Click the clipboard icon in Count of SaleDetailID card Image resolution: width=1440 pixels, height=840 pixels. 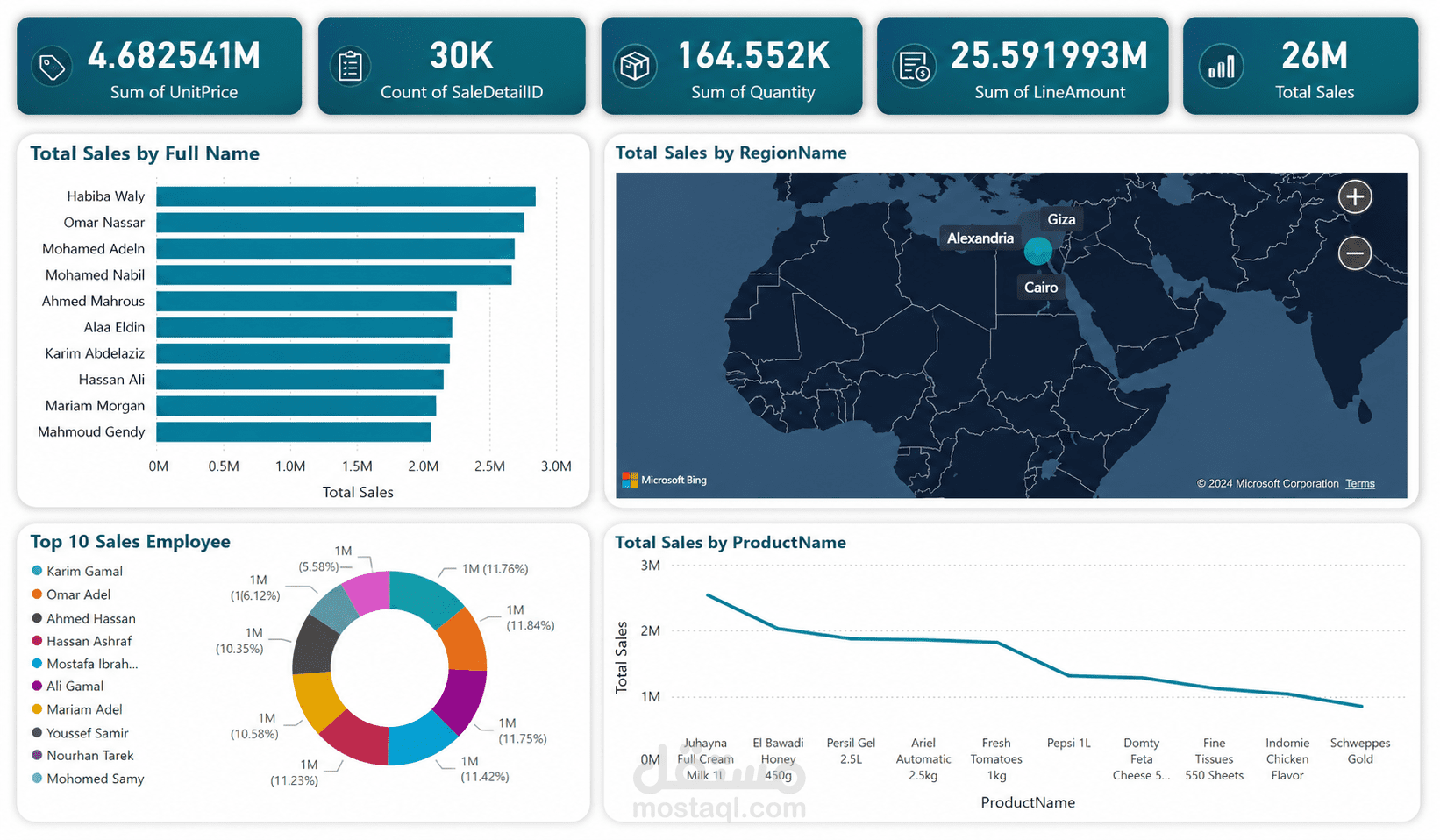[x=350, y=67]
